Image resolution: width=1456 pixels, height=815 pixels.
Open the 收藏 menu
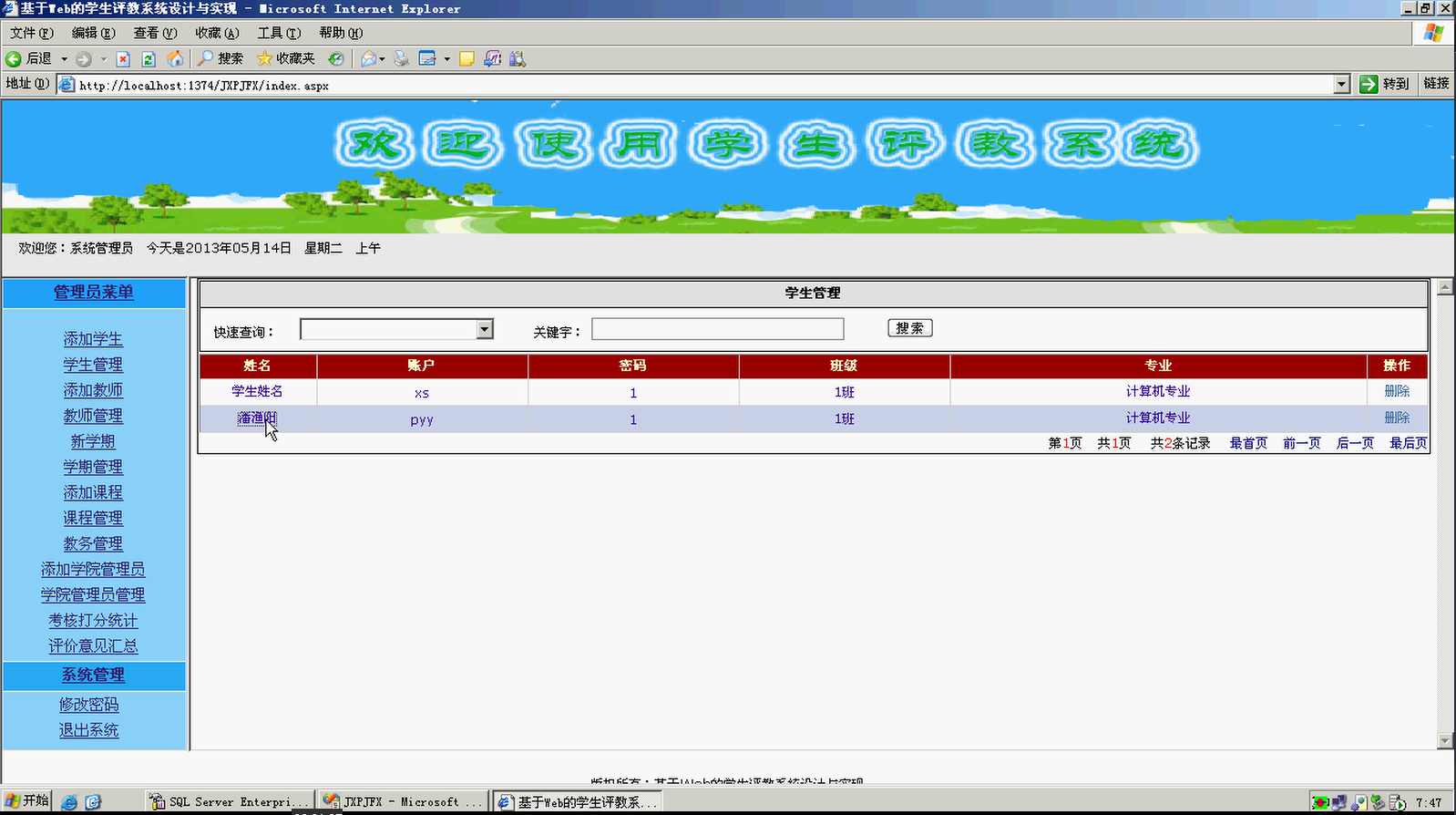217,33
